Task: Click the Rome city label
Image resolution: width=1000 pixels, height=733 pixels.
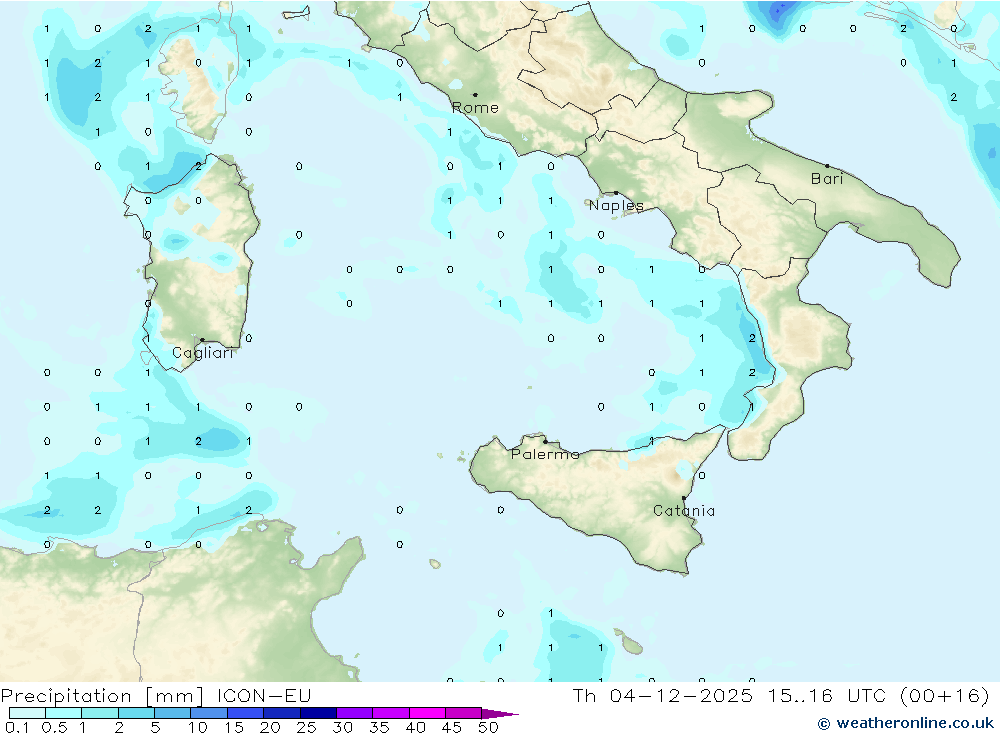Action: tap(475, 108)
